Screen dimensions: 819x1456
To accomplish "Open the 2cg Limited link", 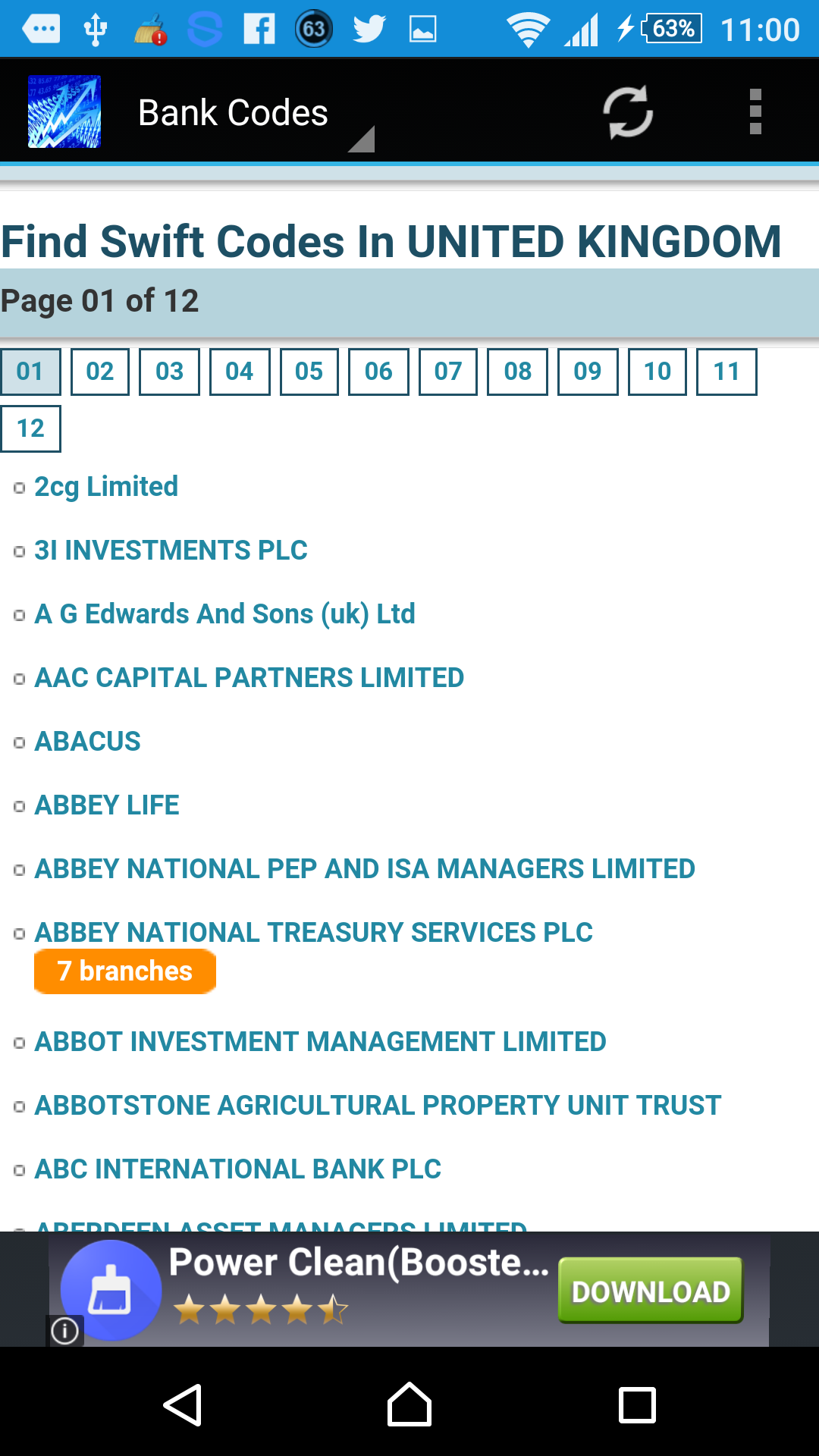I will click(x=106, y=487).
